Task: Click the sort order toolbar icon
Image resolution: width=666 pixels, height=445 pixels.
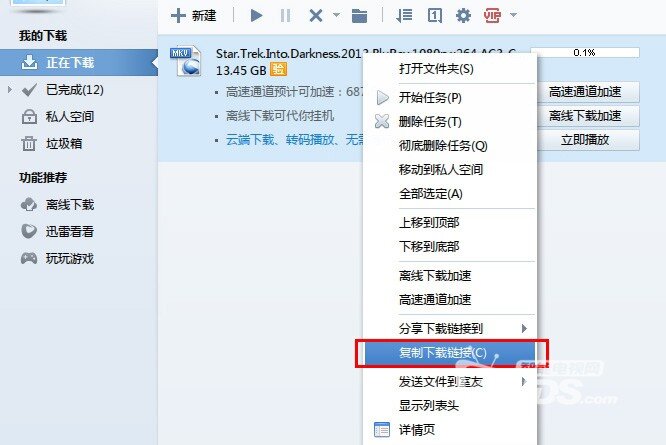Action: 404,16
